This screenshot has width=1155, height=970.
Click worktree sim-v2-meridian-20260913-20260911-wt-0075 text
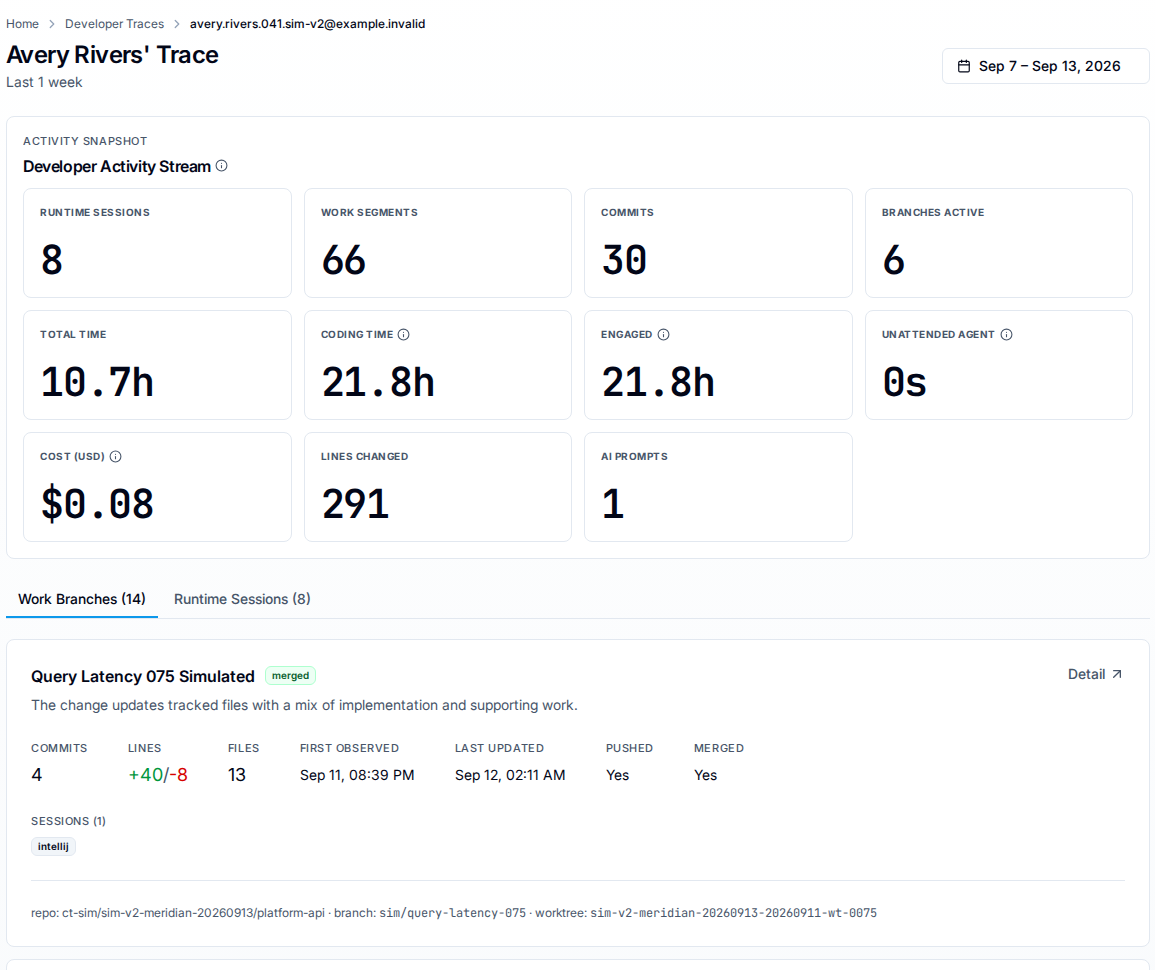[734, 913]
